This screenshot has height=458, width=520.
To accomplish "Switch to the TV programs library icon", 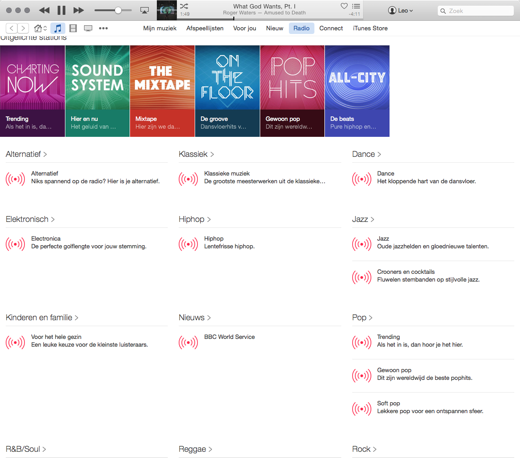I will coord(88,28).
